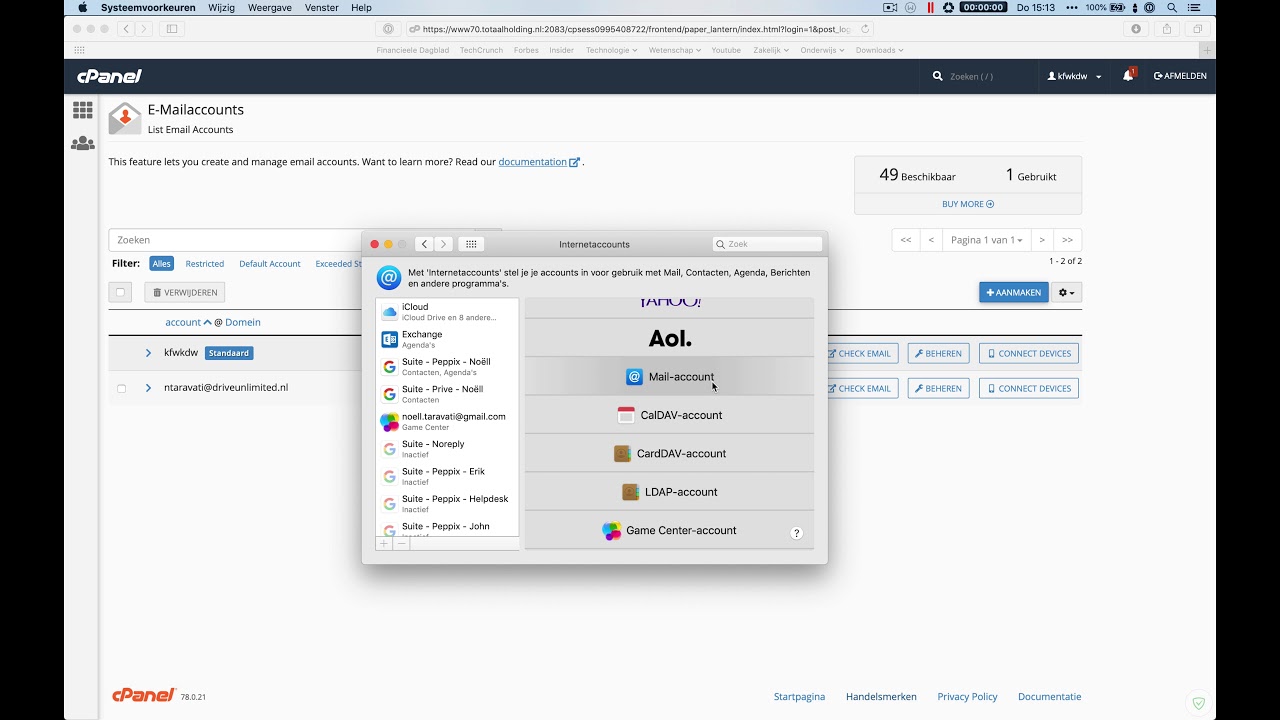Open the Pagina 1 van 1 dropdown
The image size is (1280, 720).
point(986,240)
